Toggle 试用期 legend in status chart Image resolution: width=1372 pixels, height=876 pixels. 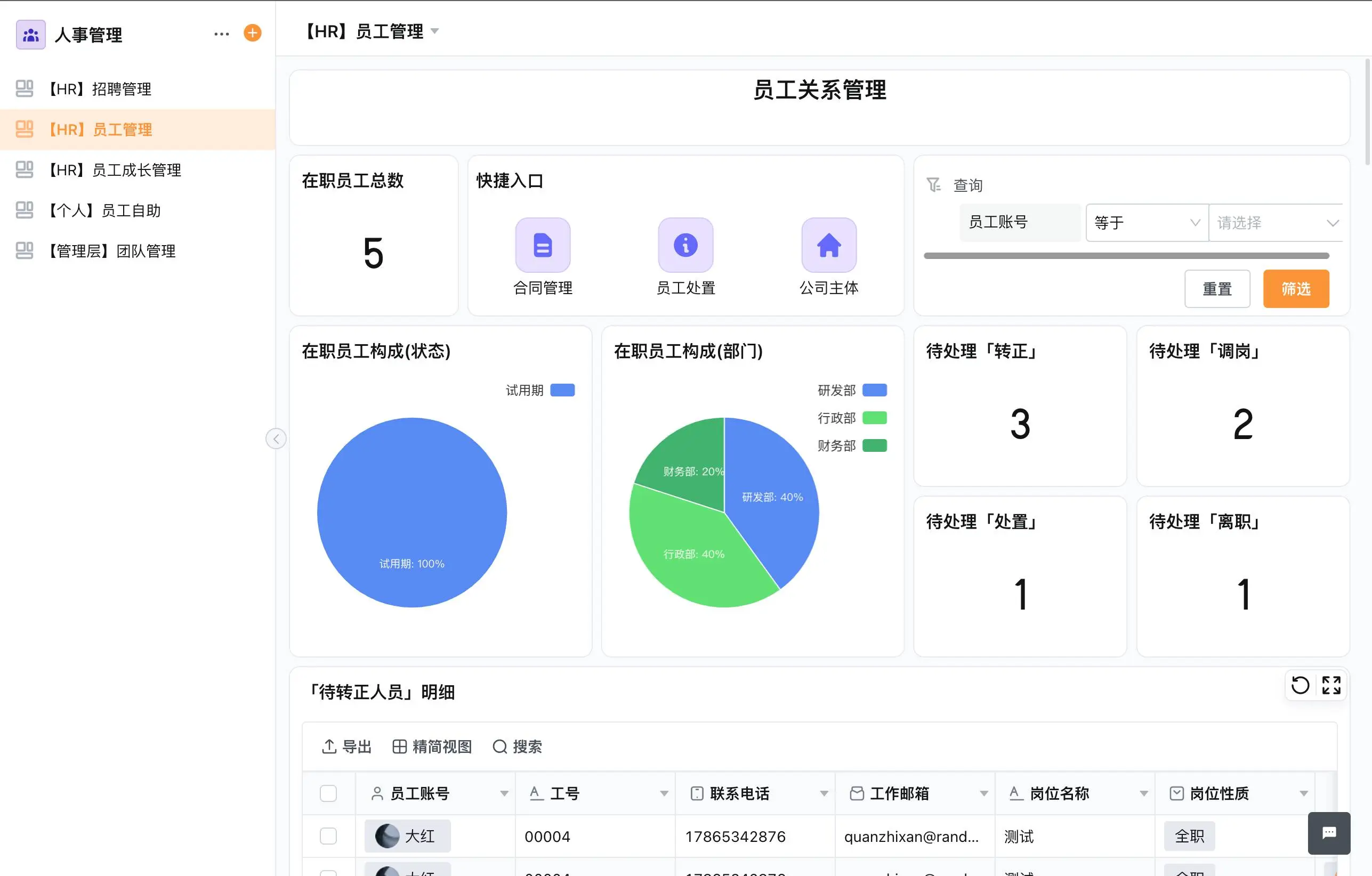pos(540,390)
